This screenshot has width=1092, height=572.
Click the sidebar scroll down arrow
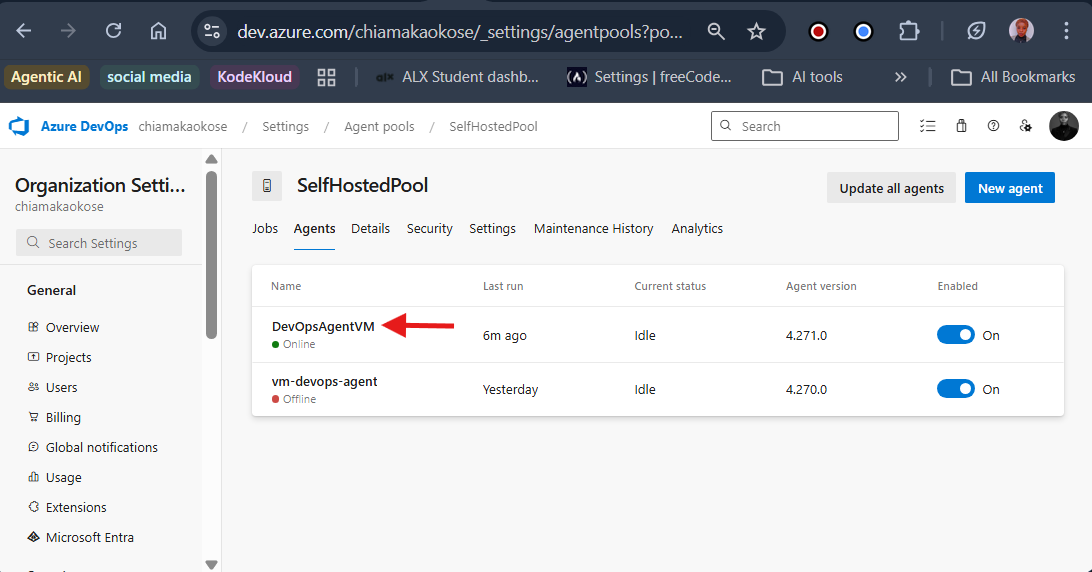pos(212,564)
